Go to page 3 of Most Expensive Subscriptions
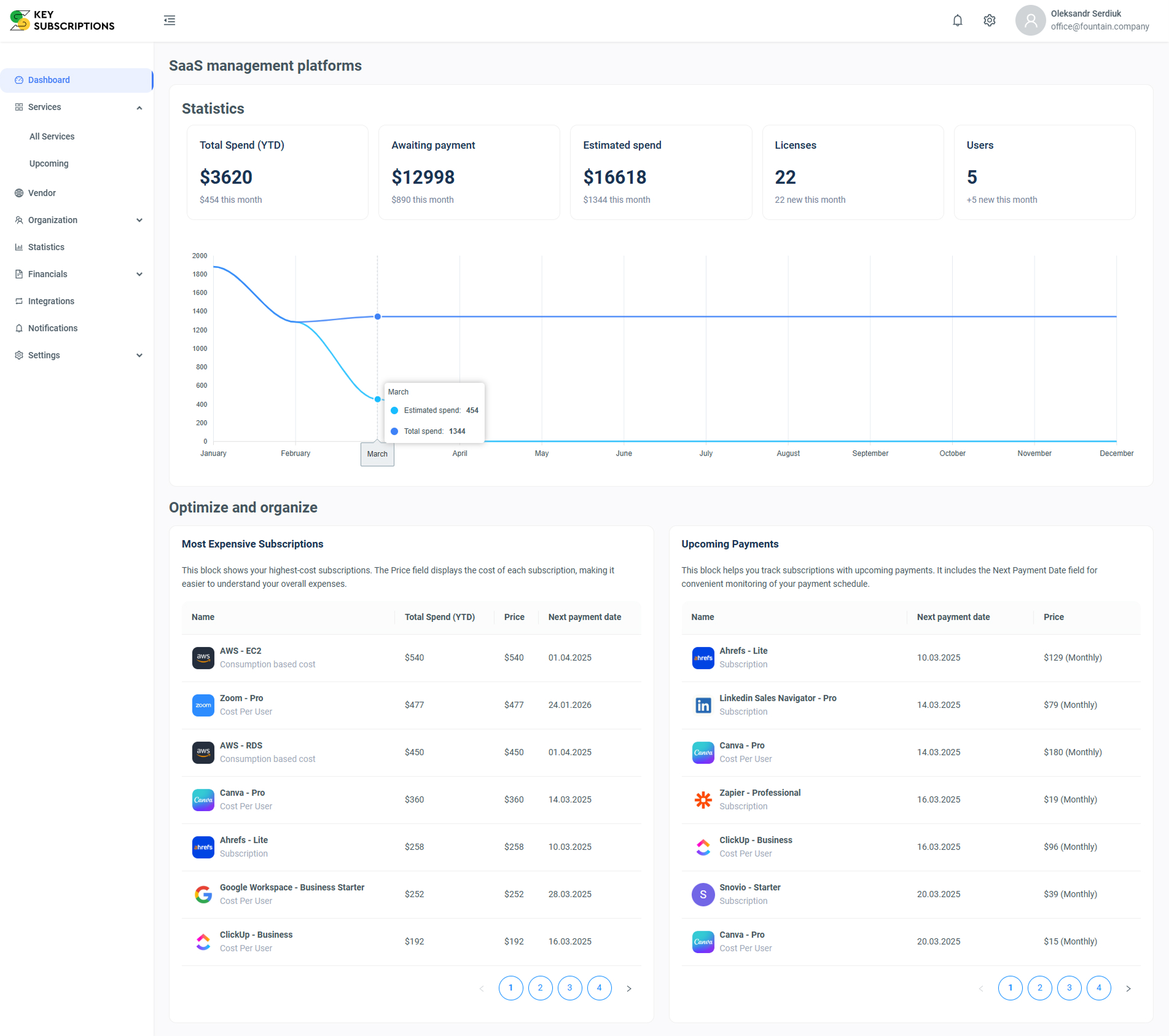The image size is (1169, 1036). pos(569,988)
